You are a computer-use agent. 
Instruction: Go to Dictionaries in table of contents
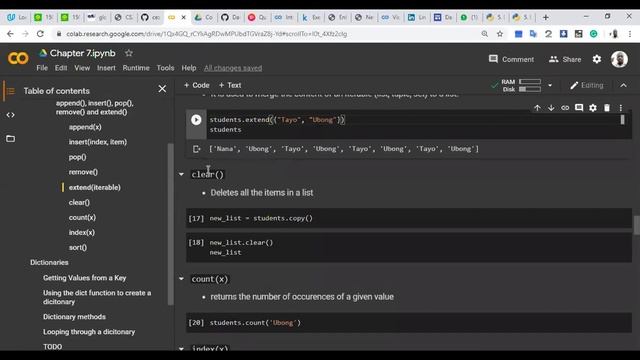(x=49, y=262)
